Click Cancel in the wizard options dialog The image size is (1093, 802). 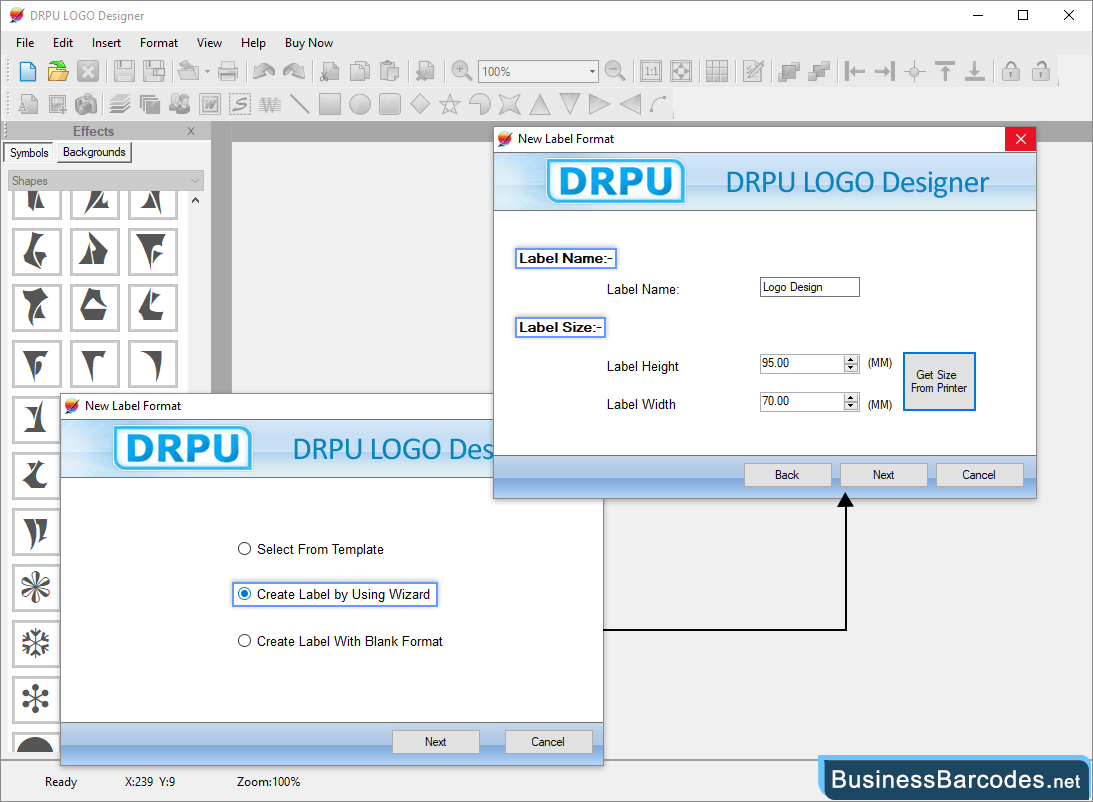[x=548, y=742]
